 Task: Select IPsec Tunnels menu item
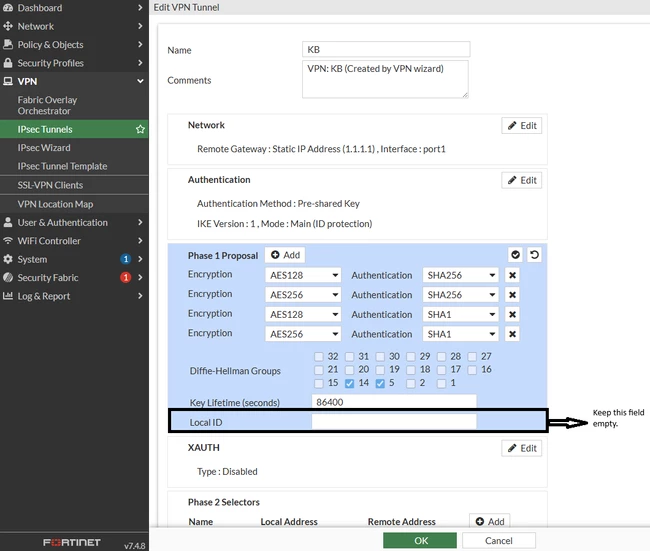[74, 129]
